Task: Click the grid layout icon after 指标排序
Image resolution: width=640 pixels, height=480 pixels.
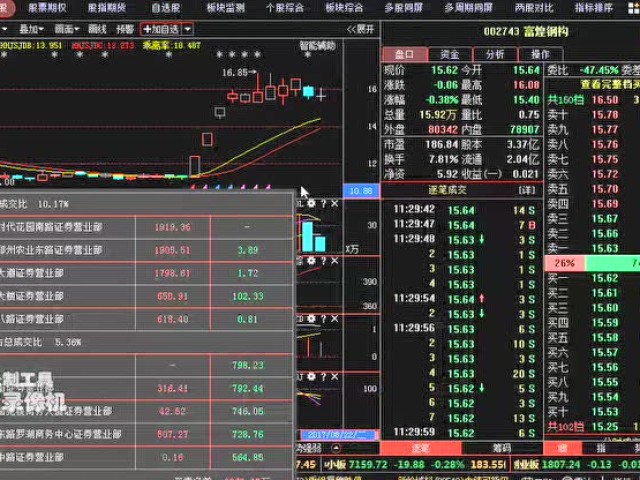Action: tap(634, 8)
